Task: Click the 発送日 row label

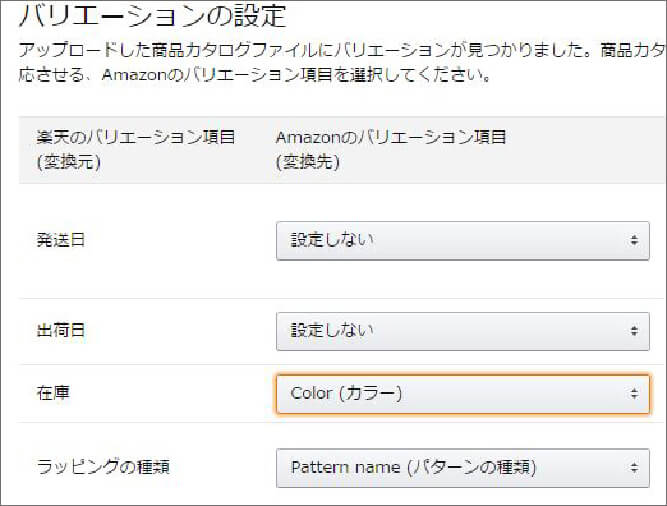Action: pyautogui.click(x=61, y=241)
